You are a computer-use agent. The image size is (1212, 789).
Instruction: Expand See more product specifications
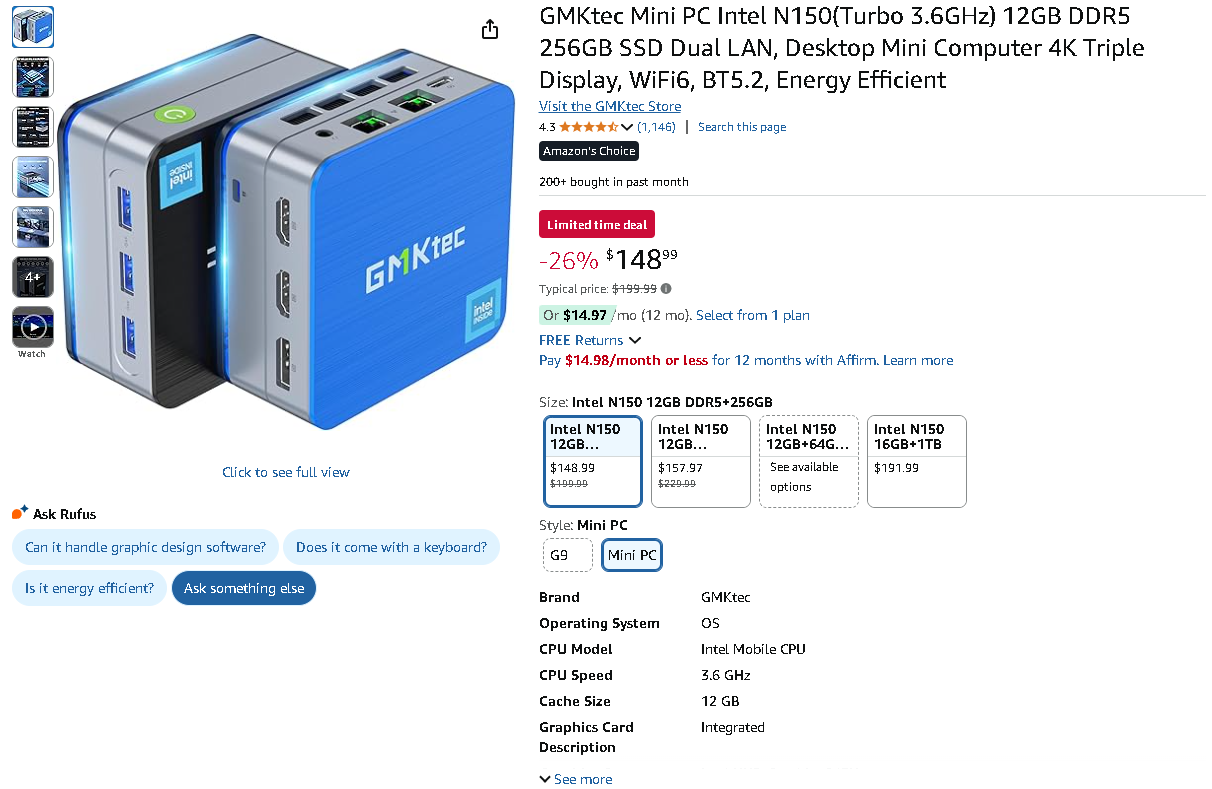pos(576,779)
